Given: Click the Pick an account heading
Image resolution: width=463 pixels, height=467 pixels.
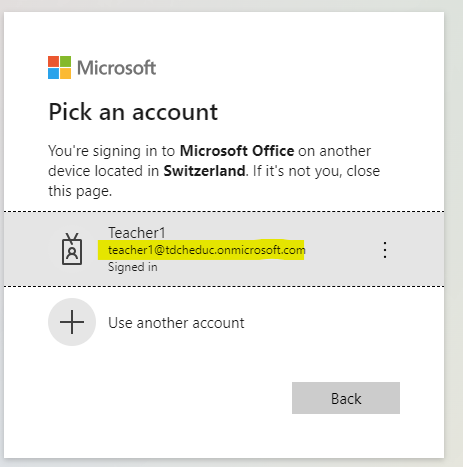Looking at the screenshot, I should click(x=133, y=112).
